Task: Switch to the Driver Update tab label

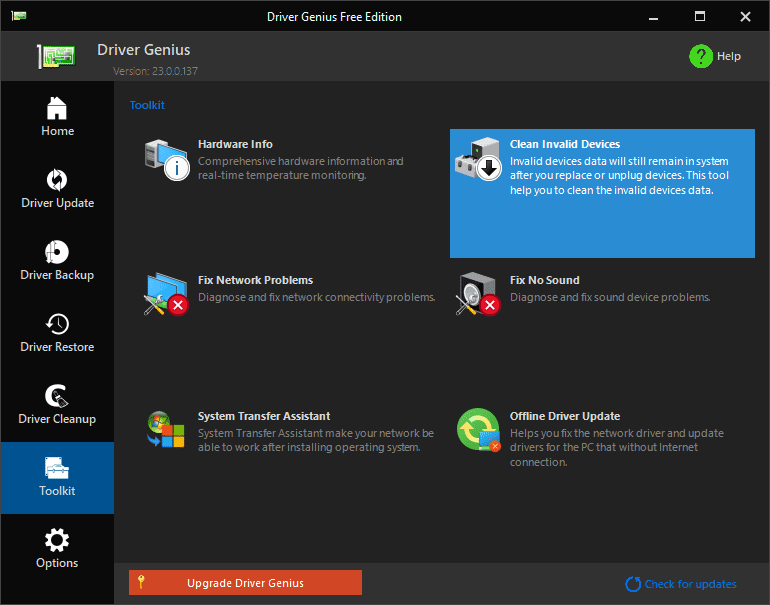Action: tap(57, 203)
